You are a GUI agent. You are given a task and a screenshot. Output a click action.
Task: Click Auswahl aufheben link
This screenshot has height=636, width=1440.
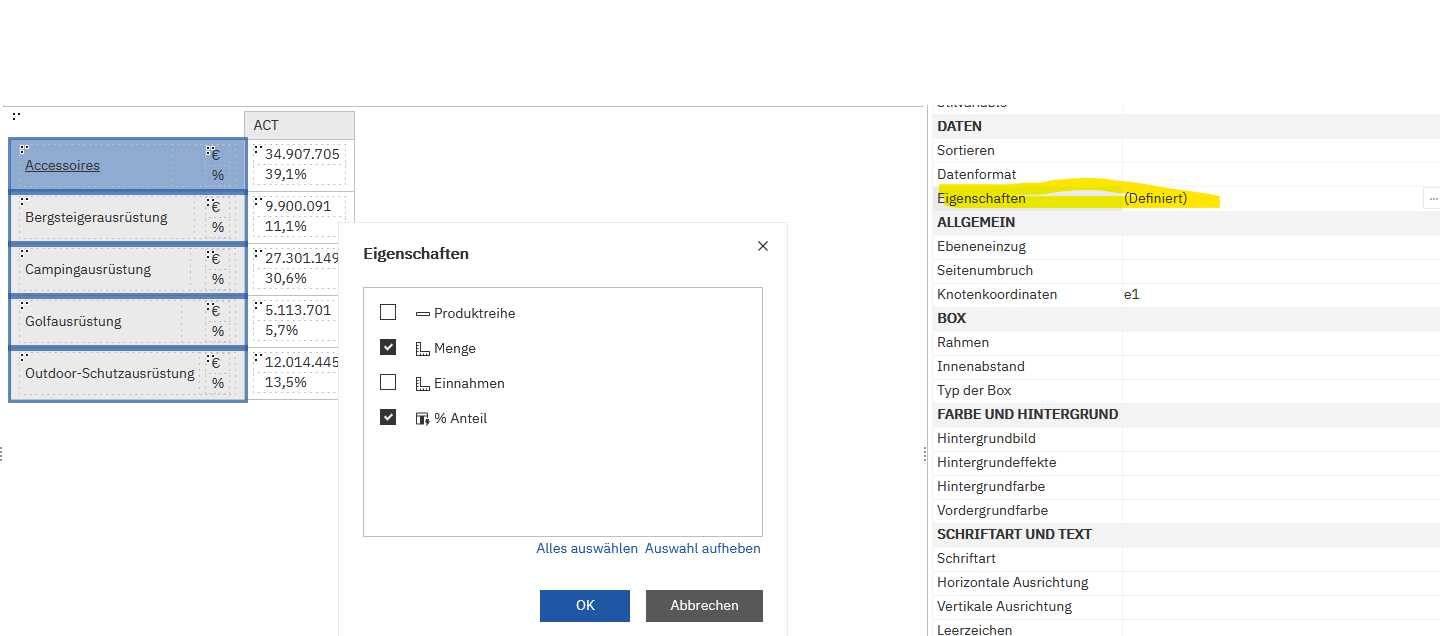pos(702,549)
